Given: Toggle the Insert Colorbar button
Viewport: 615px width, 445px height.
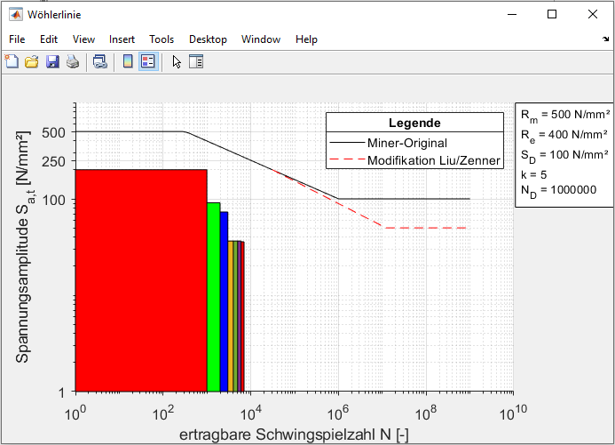Looking at the screenshot, I should (x=128, y=62).
